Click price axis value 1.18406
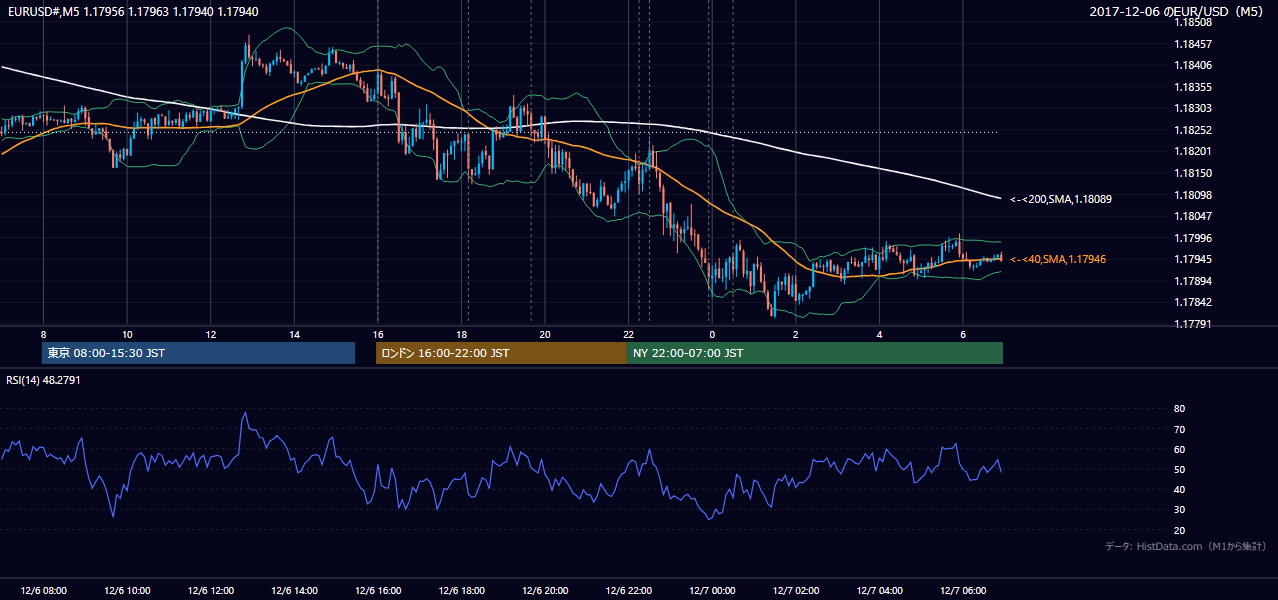 (x=1193, y=65)
